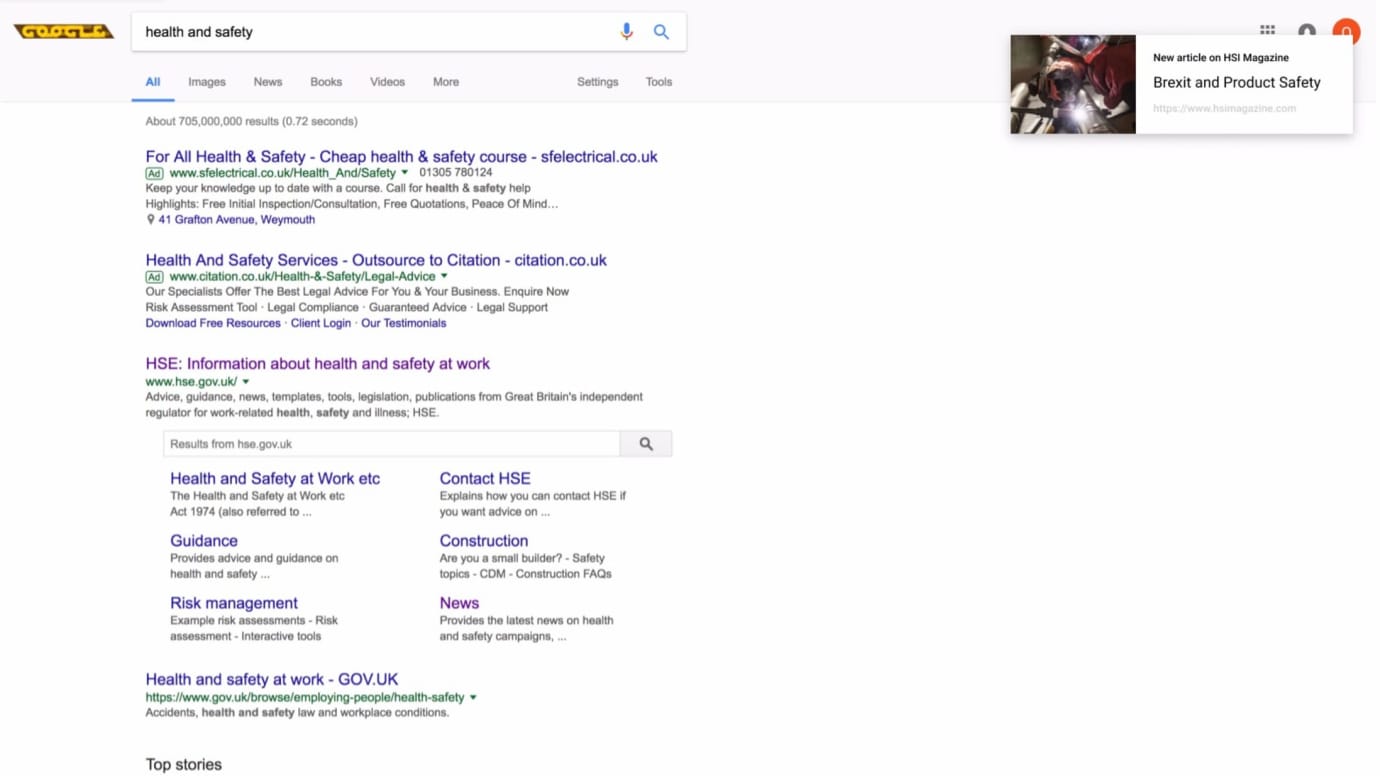Open 'Health and safety at work - GOV.UK'
This screenshot has width=1380, height=776.
pos(272,679)
